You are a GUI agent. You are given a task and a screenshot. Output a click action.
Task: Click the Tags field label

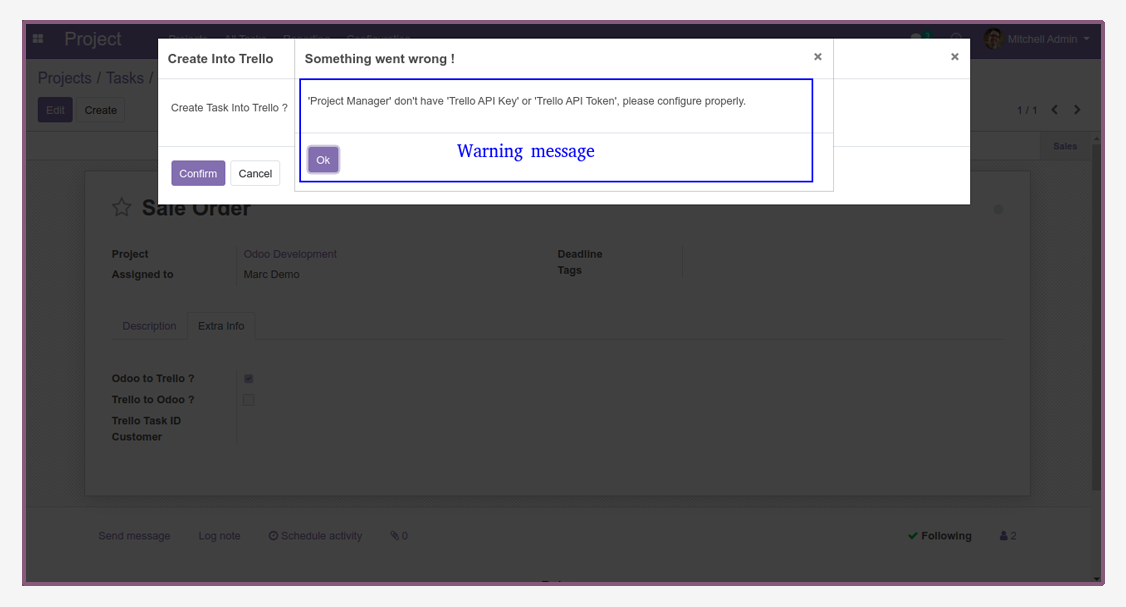[x=569, y=271]
